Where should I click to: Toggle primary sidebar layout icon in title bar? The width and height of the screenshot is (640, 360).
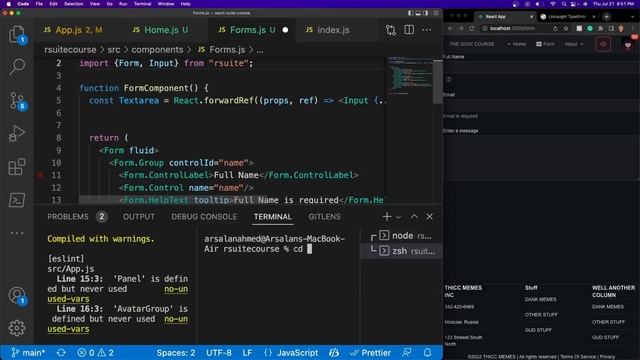click(x=410, y=13)
